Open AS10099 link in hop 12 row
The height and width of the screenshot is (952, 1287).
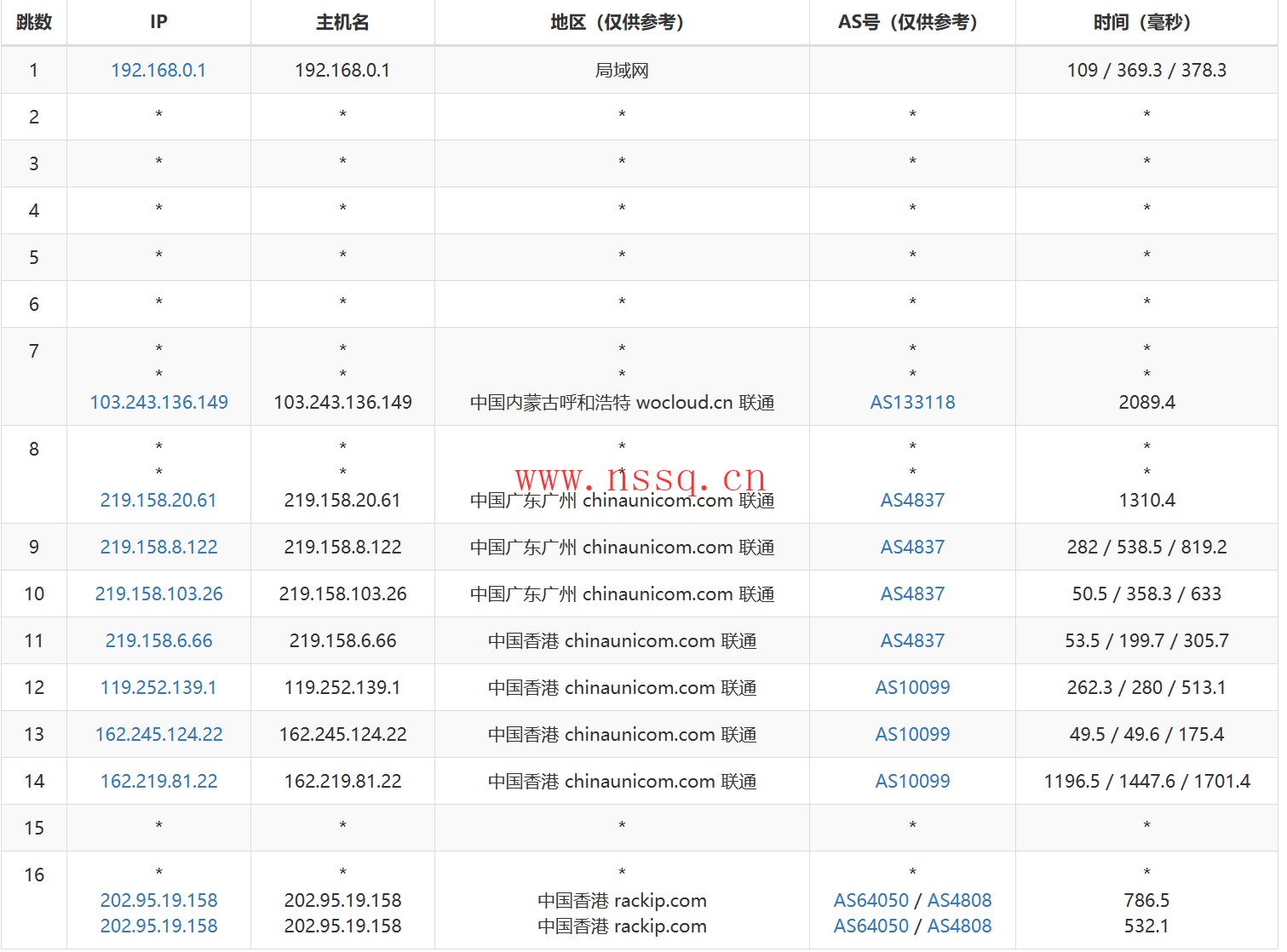click(912, 687)
